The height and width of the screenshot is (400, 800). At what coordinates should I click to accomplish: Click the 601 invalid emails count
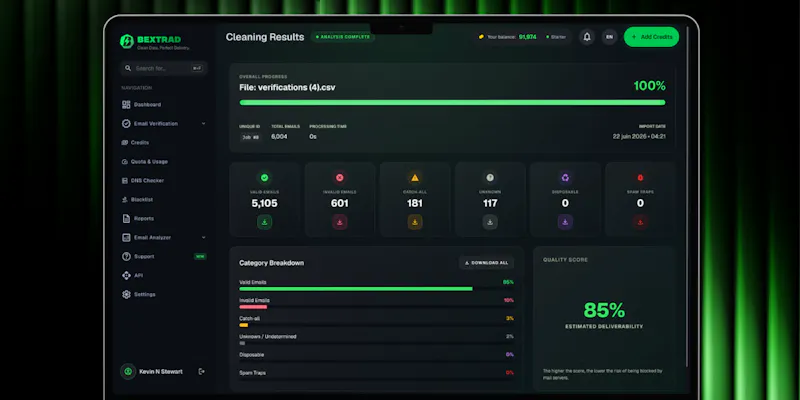(x=340, y=204)
